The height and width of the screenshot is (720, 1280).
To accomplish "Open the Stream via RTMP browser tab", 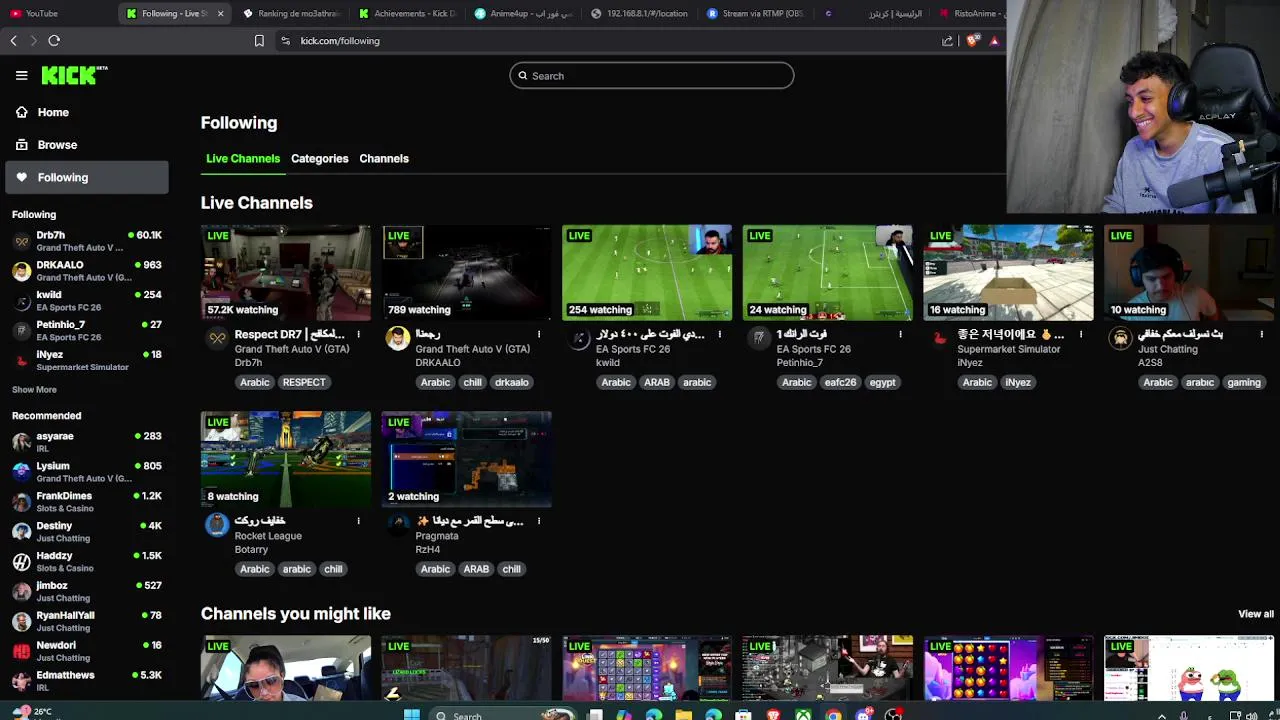I will (756, 13).
